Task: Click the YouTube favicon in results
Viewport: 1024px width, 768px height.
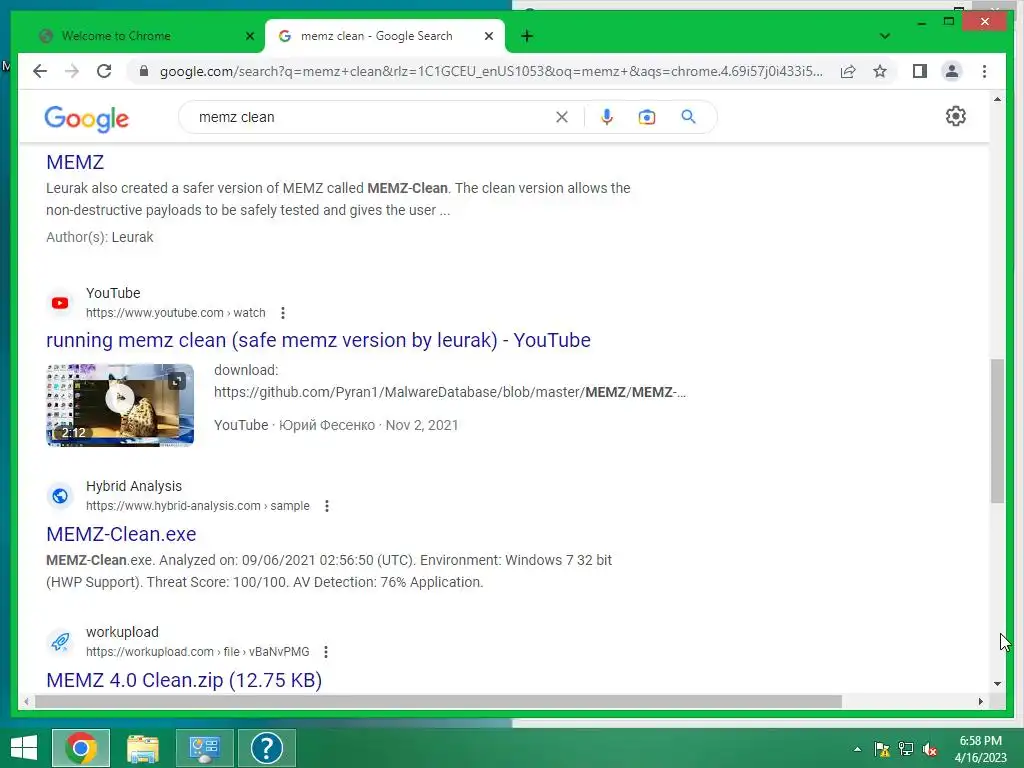Action: pos(60,303)
